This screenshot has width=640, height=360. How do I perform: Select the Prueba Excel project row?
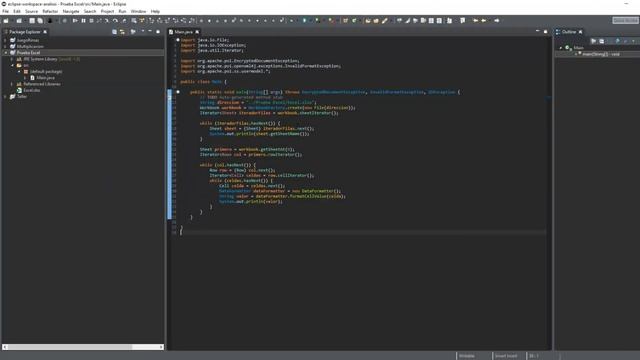coord(83,53)
